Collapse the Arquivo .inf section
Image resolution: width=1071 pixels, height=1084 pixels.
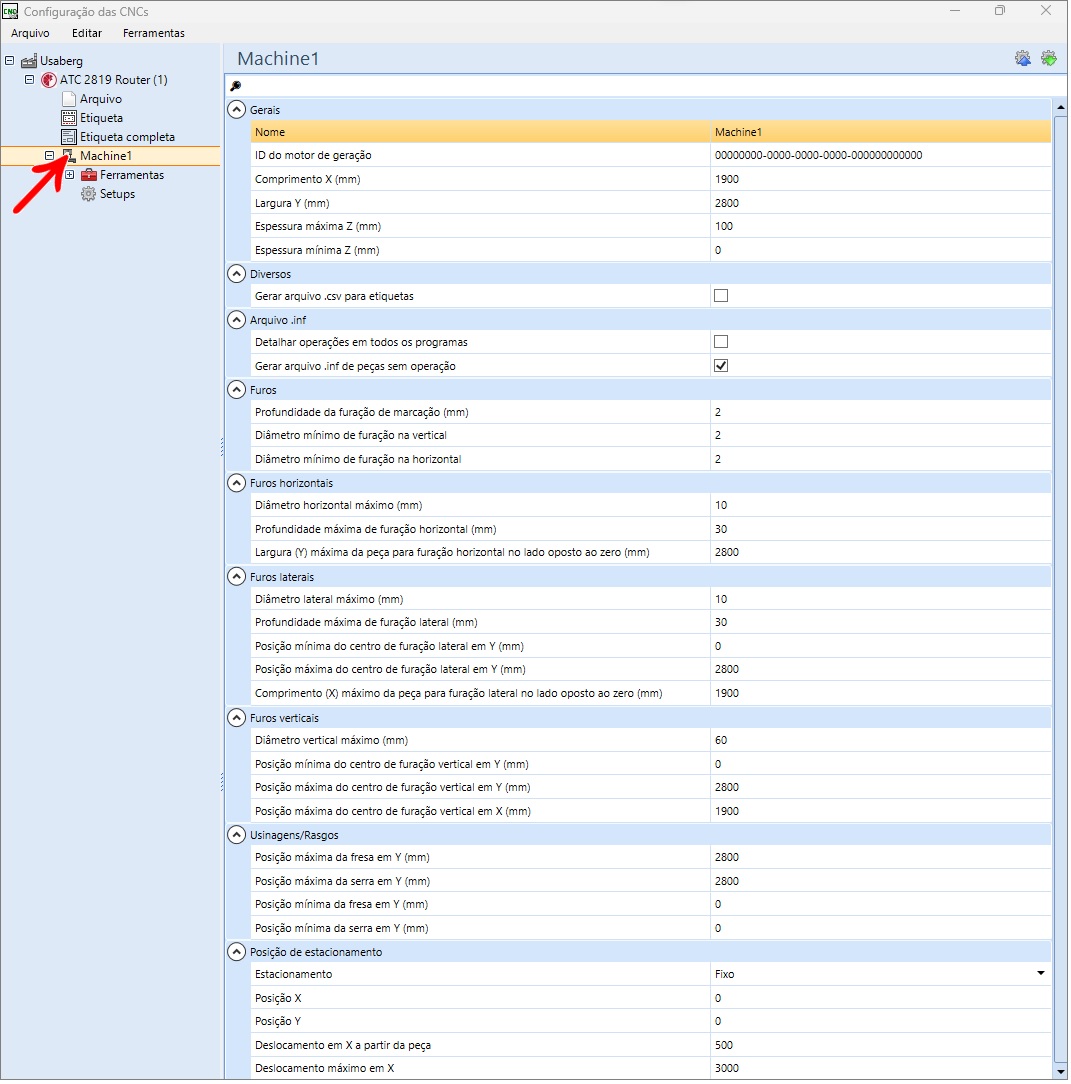pyautogui.click(x=237, y=321)
